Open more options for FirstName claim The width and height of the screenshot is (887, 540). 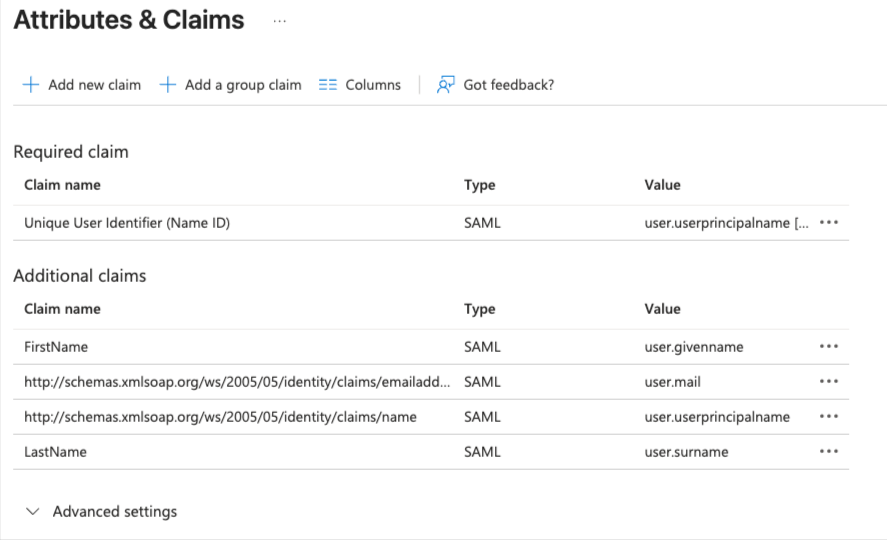pos(828,347)
